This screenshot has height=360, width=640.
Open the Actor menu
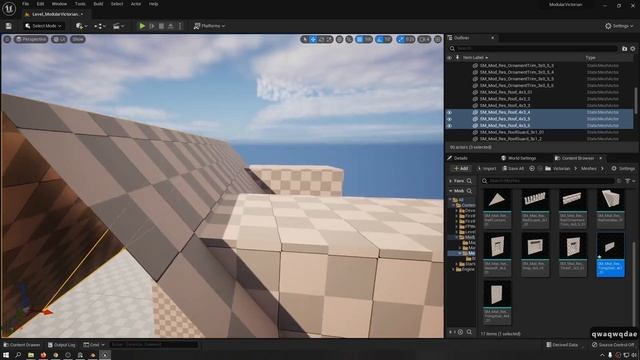(x=136, y=4)
